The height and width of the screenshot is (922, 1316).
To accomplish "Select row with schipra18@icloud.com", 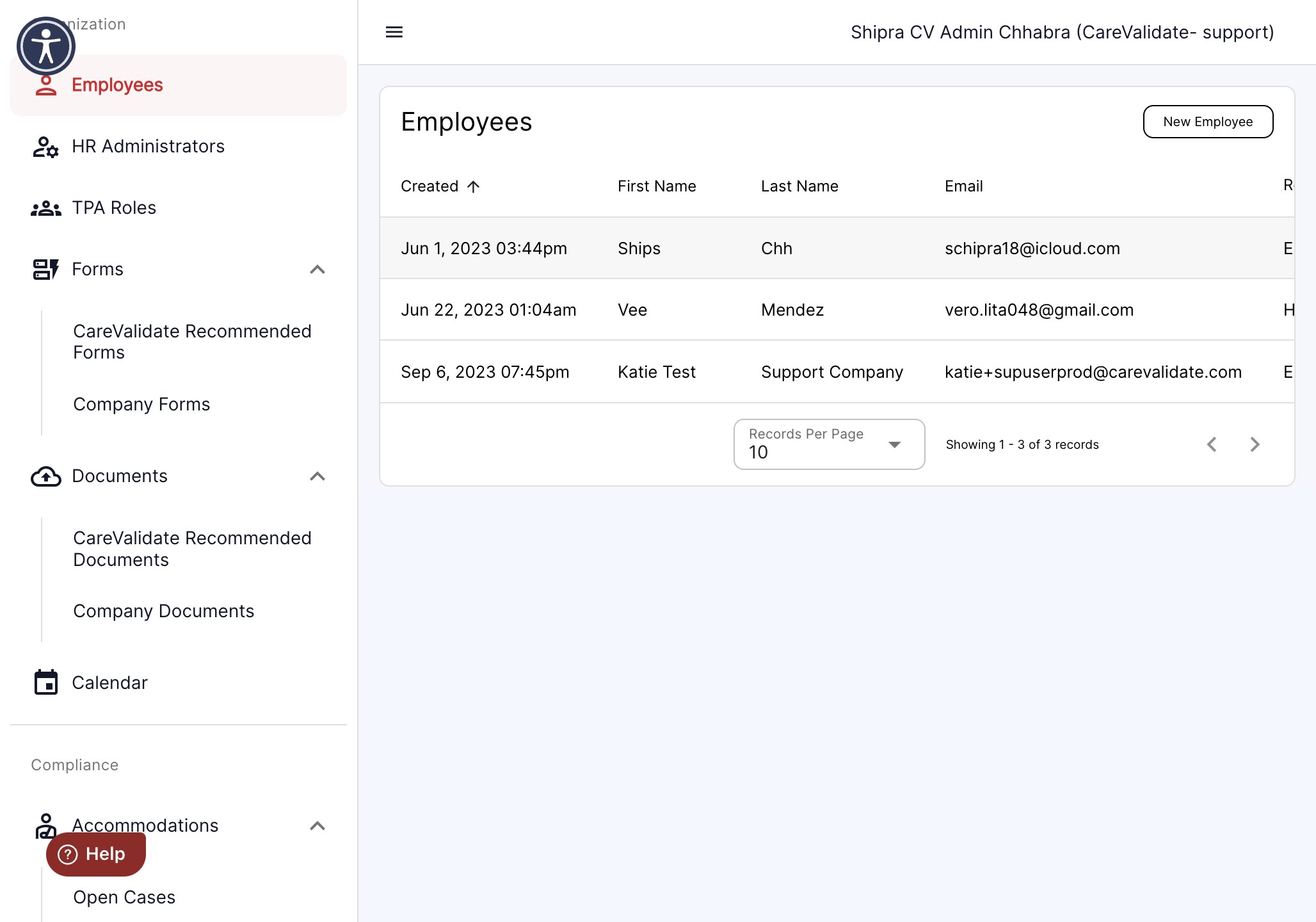I will [x=837, y=248].
